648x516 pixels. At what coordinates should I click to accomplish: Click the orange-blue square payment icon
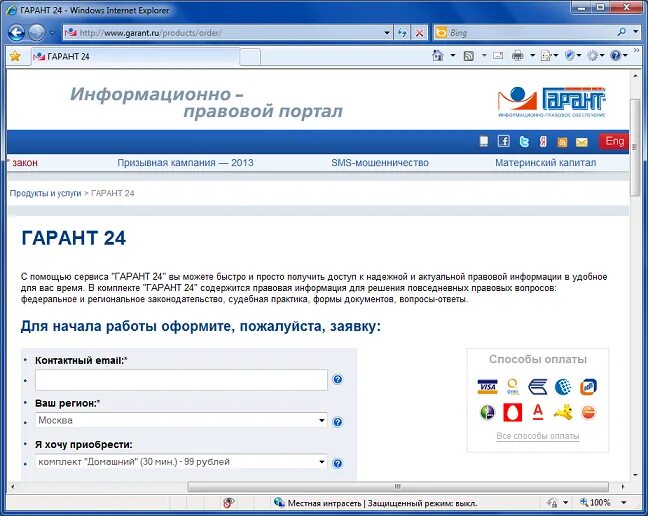(588, 387)
